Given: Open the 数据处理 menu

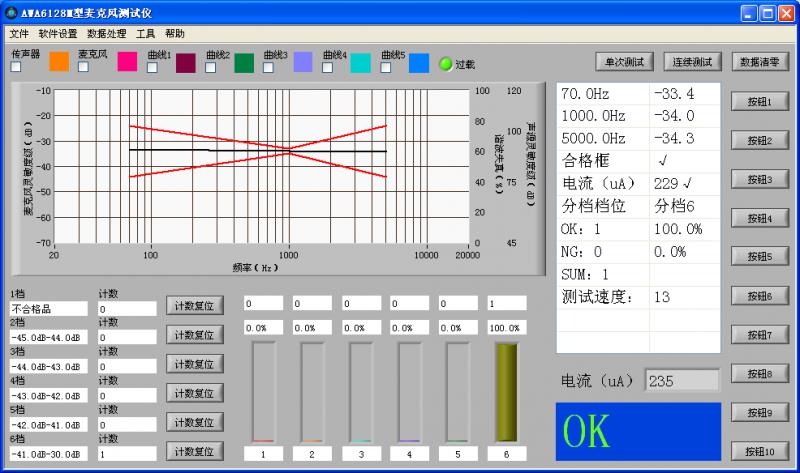Looking at the screenshot, I should pos(107,33).
